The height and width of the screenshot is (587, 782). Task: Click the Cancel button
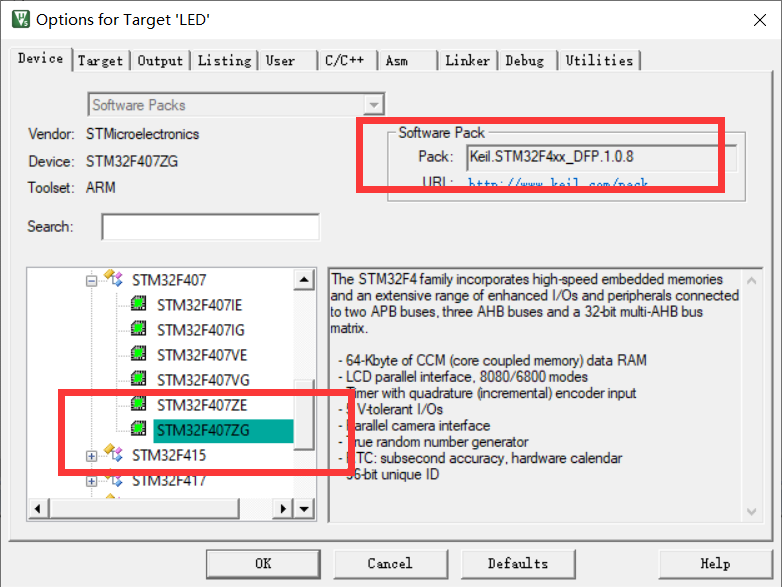391,564
